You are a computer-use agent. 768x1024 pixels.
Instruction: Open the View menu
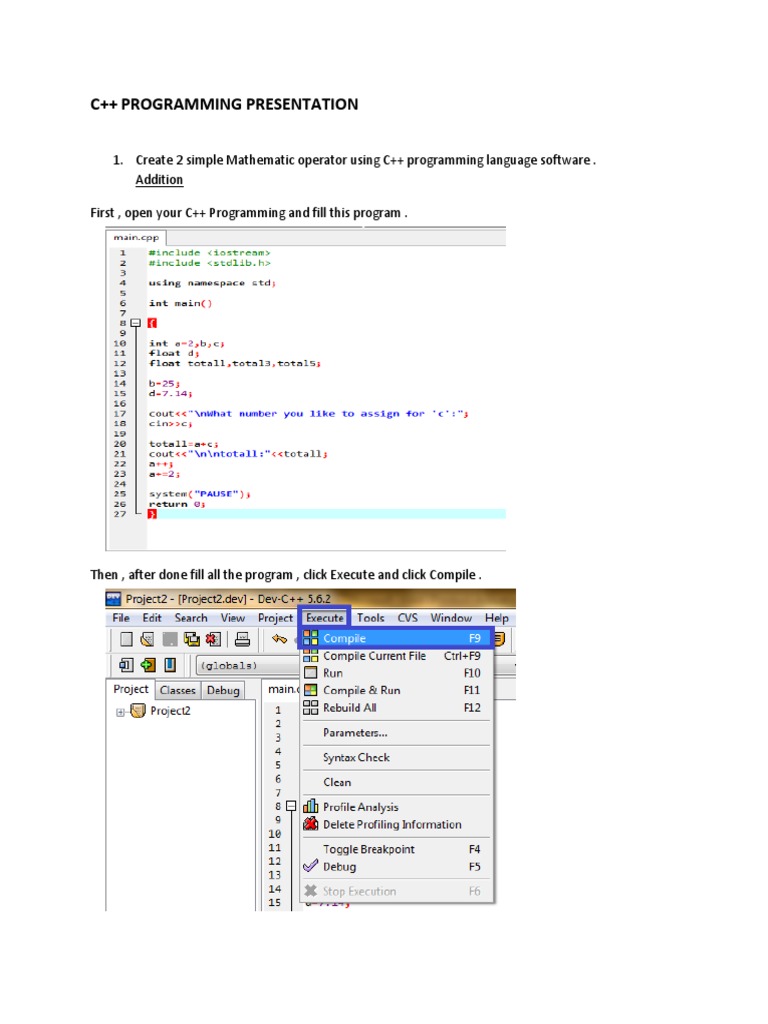[x=232, y=618]
